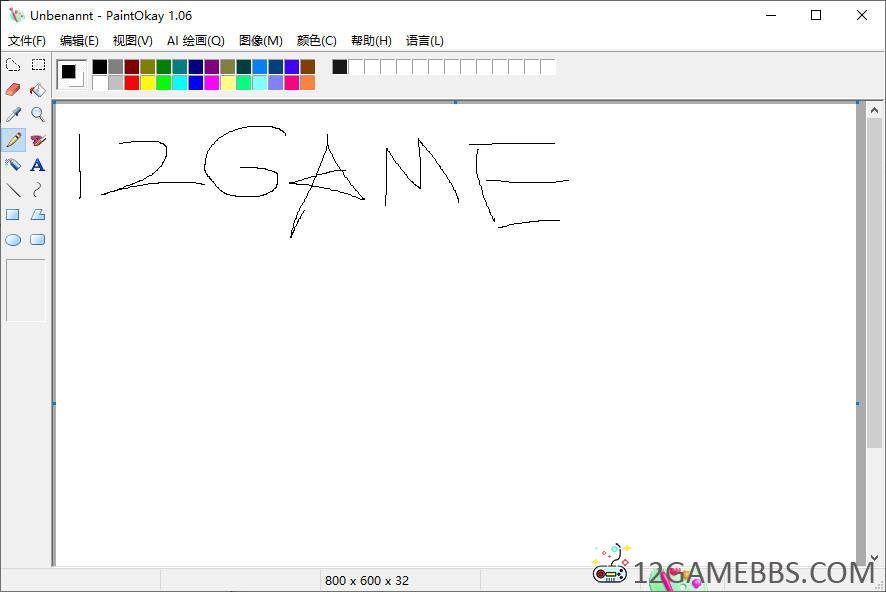Activate the airbrush spray tool
Image resolution: width=886 pixels, height=592 pixels.
pos(13,165)
